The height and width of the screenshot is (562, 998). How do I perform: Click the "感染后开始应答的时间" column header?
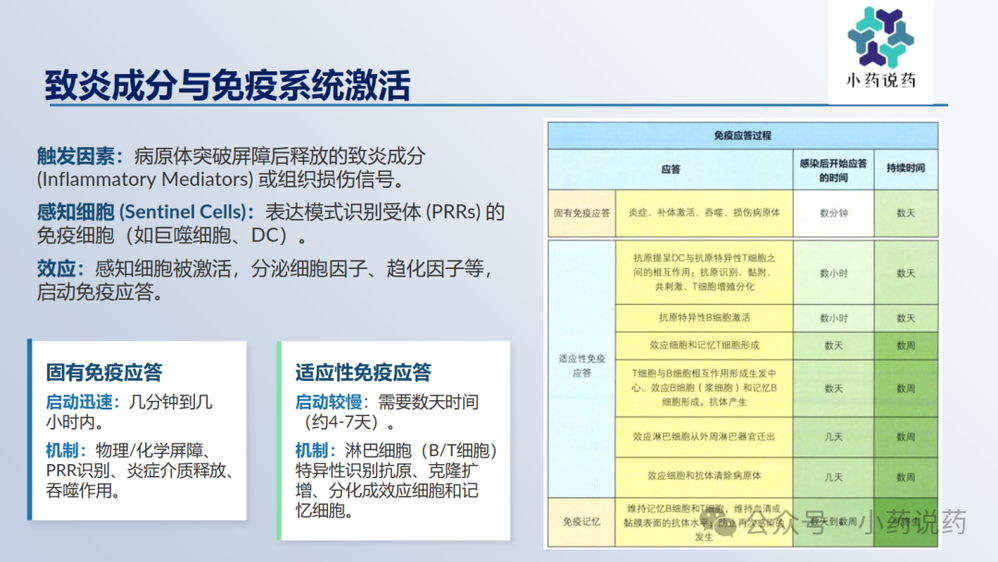833,170
